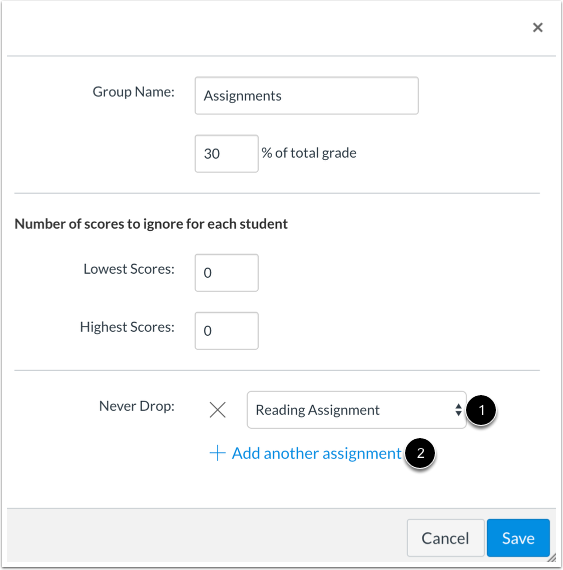Remove the Reading Assignment never-drop rule
Image resolution: width=563 pixels, height=570 pixels.
[x=218, y=410]
